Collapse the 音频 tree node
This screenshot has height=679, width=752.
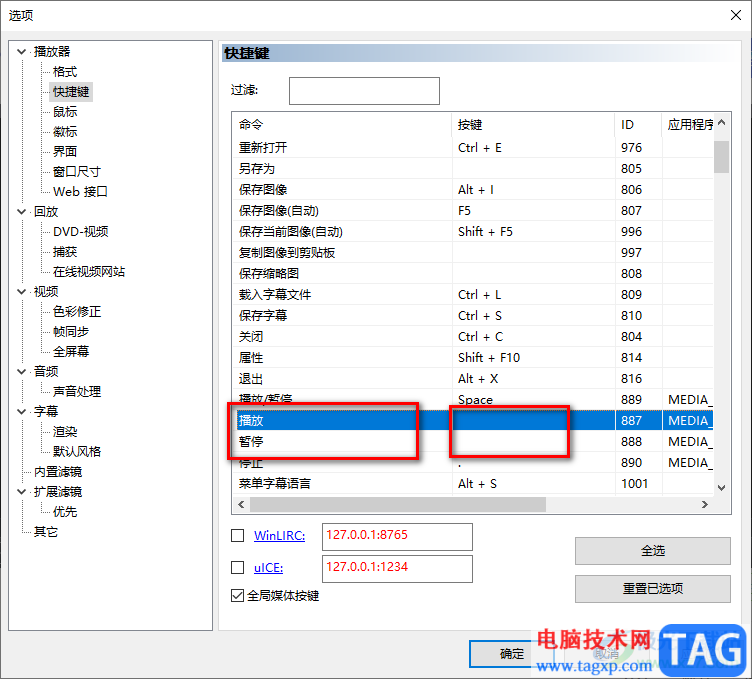(22, 372)
